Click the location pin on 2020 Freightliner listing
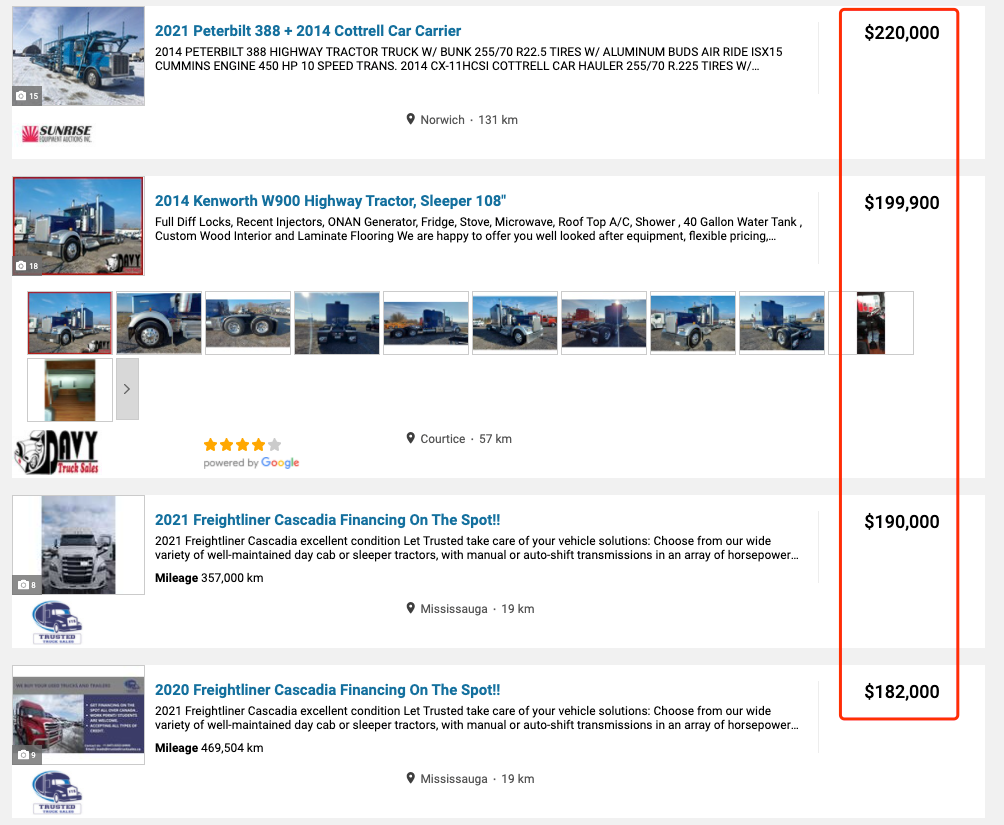 410,778
